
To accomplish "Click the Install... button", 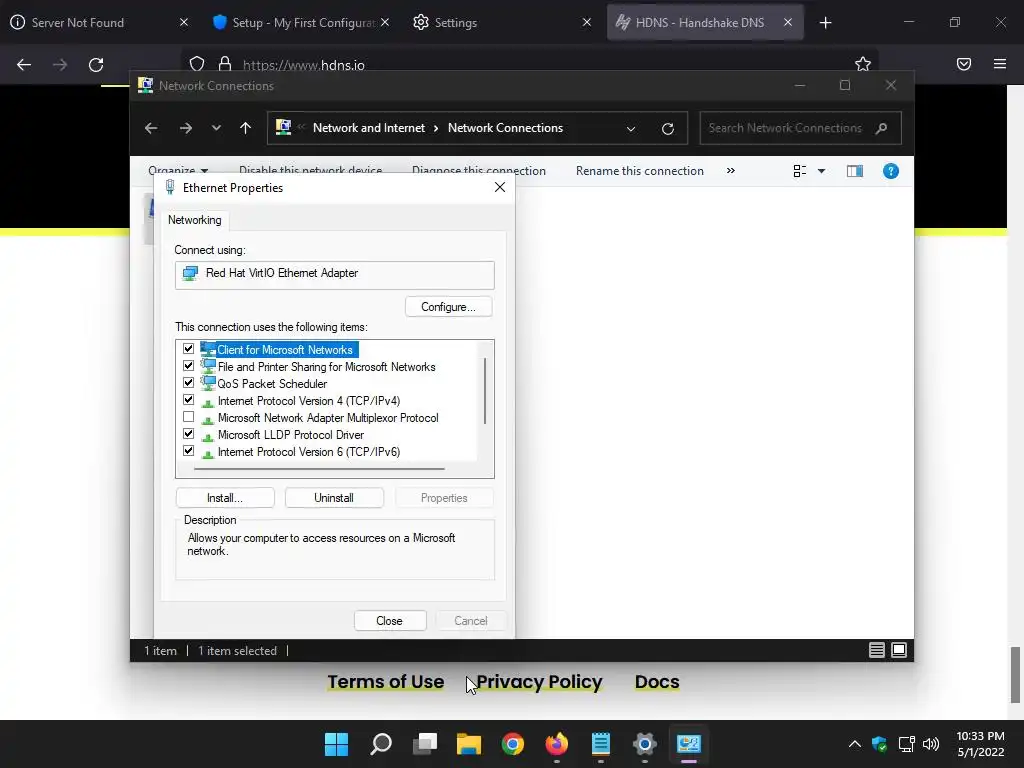I will pos(225,498).
